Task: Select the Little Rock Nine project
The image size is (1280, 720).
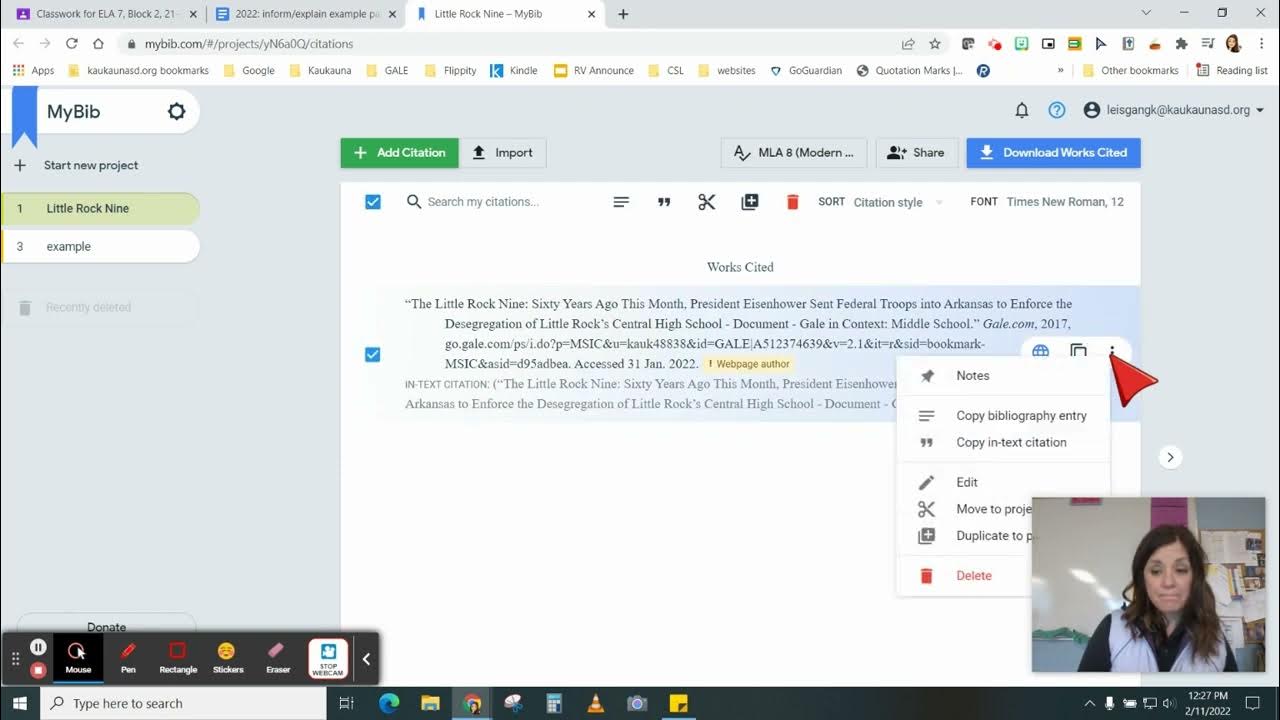Action: (x=101, y=208)
